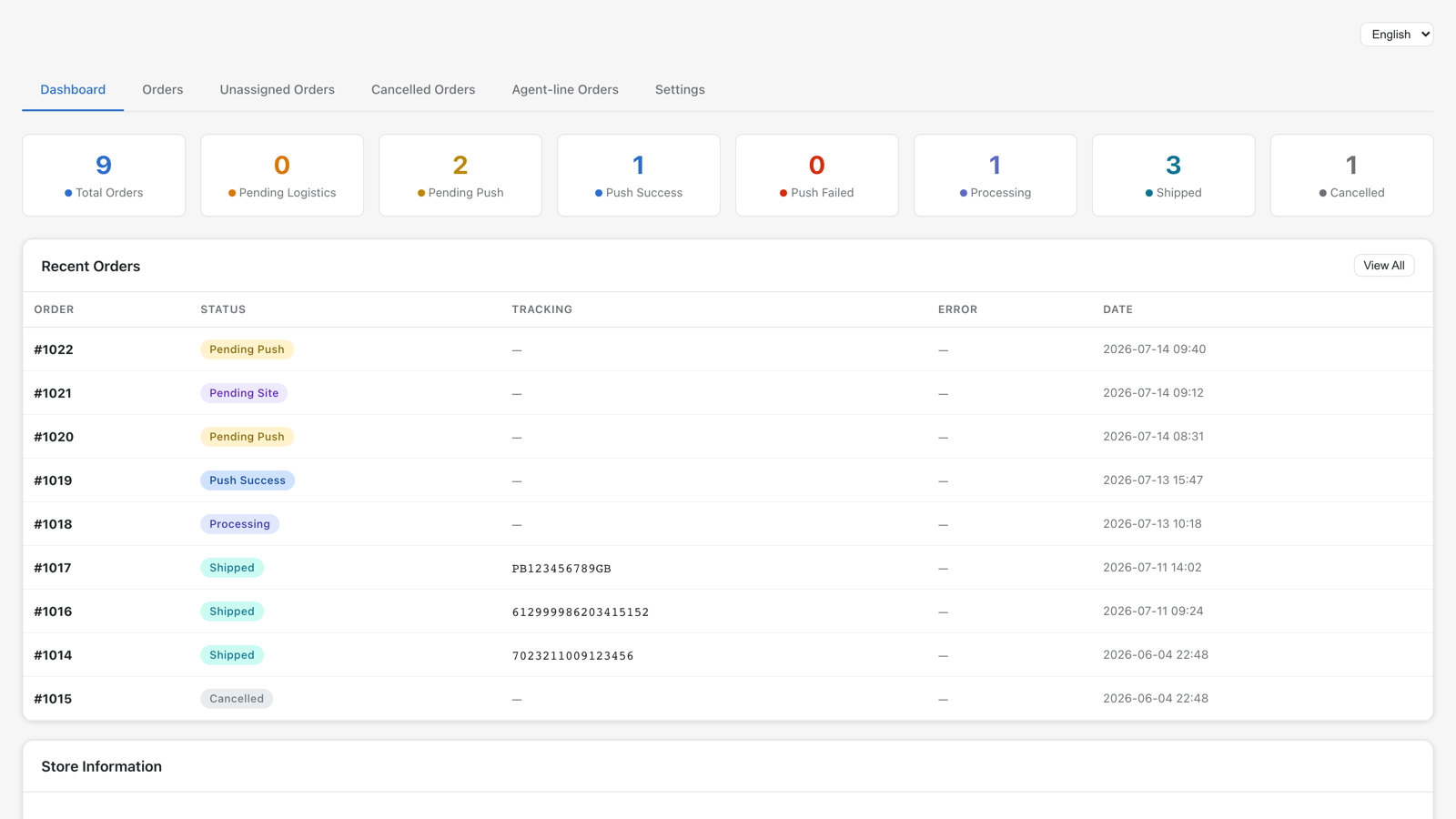This screenshot has height=819, width=1456.
Task: Click the Pending Push badge for order #1022
Action: pos(247,349)
